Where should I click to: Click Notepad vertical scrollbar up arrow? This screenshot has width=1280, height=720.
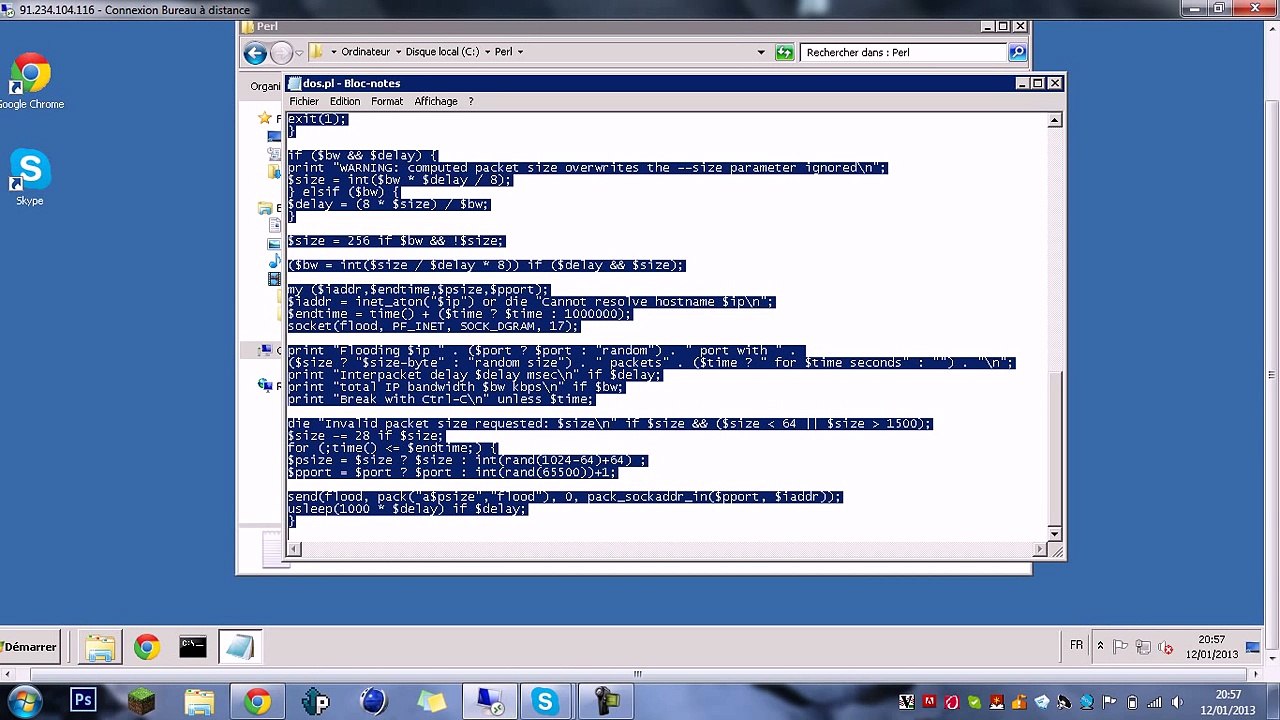1054,120
